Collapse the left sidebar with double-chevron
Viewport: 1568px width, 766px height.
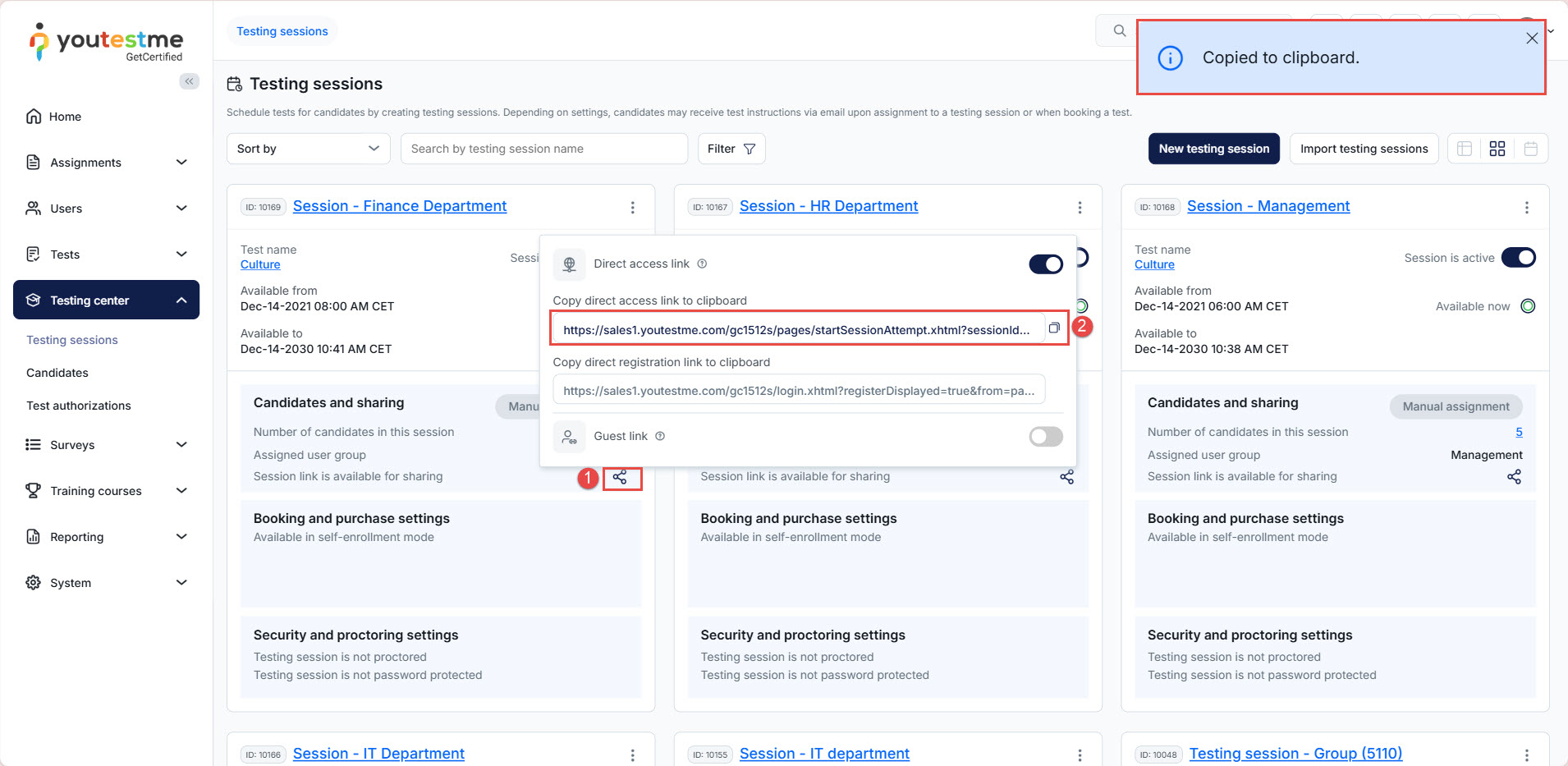[x=190, y=81]
